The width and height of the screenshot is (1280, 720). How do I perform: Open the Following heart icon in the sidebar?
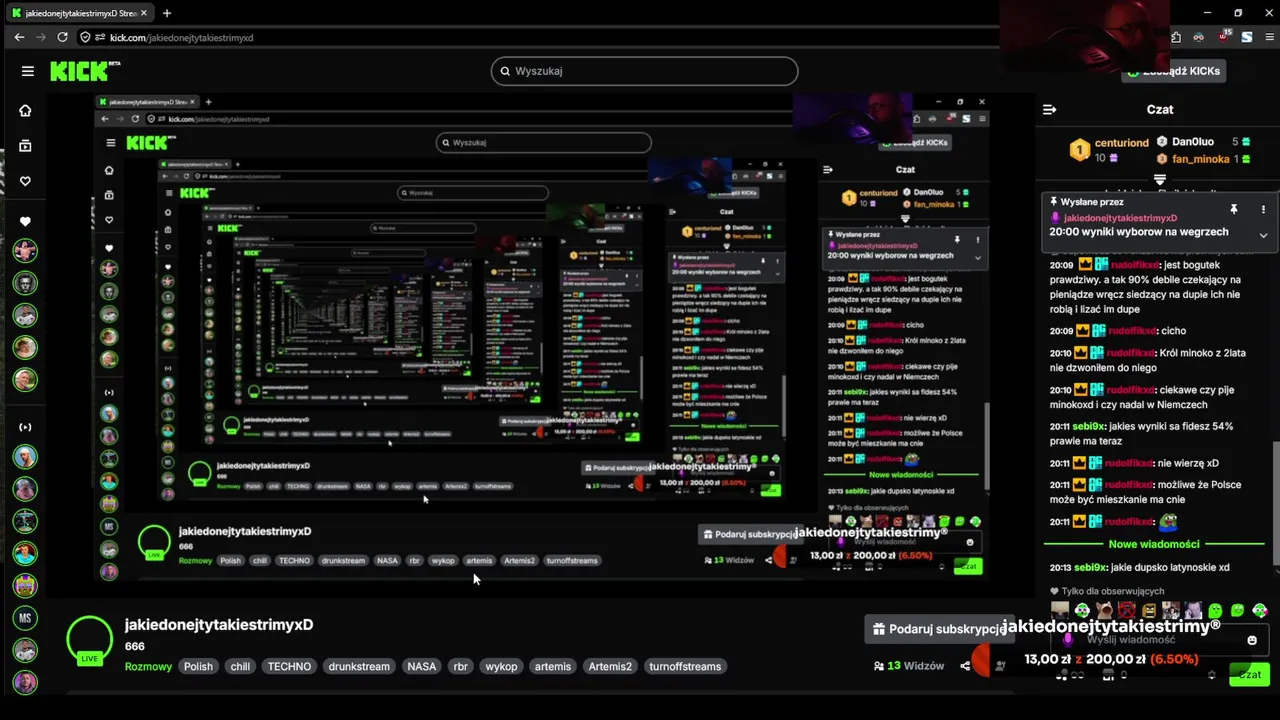(25, 181)
